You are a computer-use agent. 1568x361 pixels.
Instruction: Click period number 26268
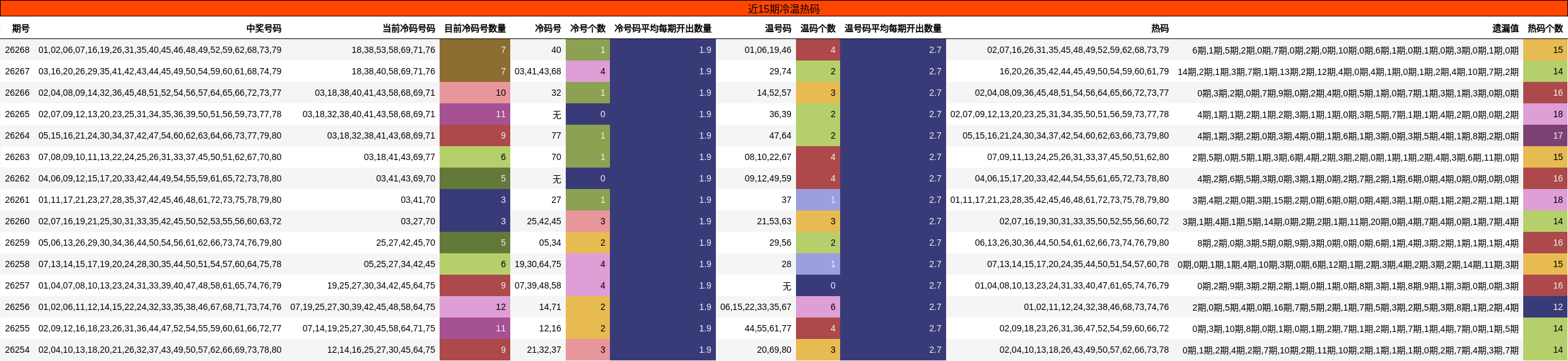17,50
